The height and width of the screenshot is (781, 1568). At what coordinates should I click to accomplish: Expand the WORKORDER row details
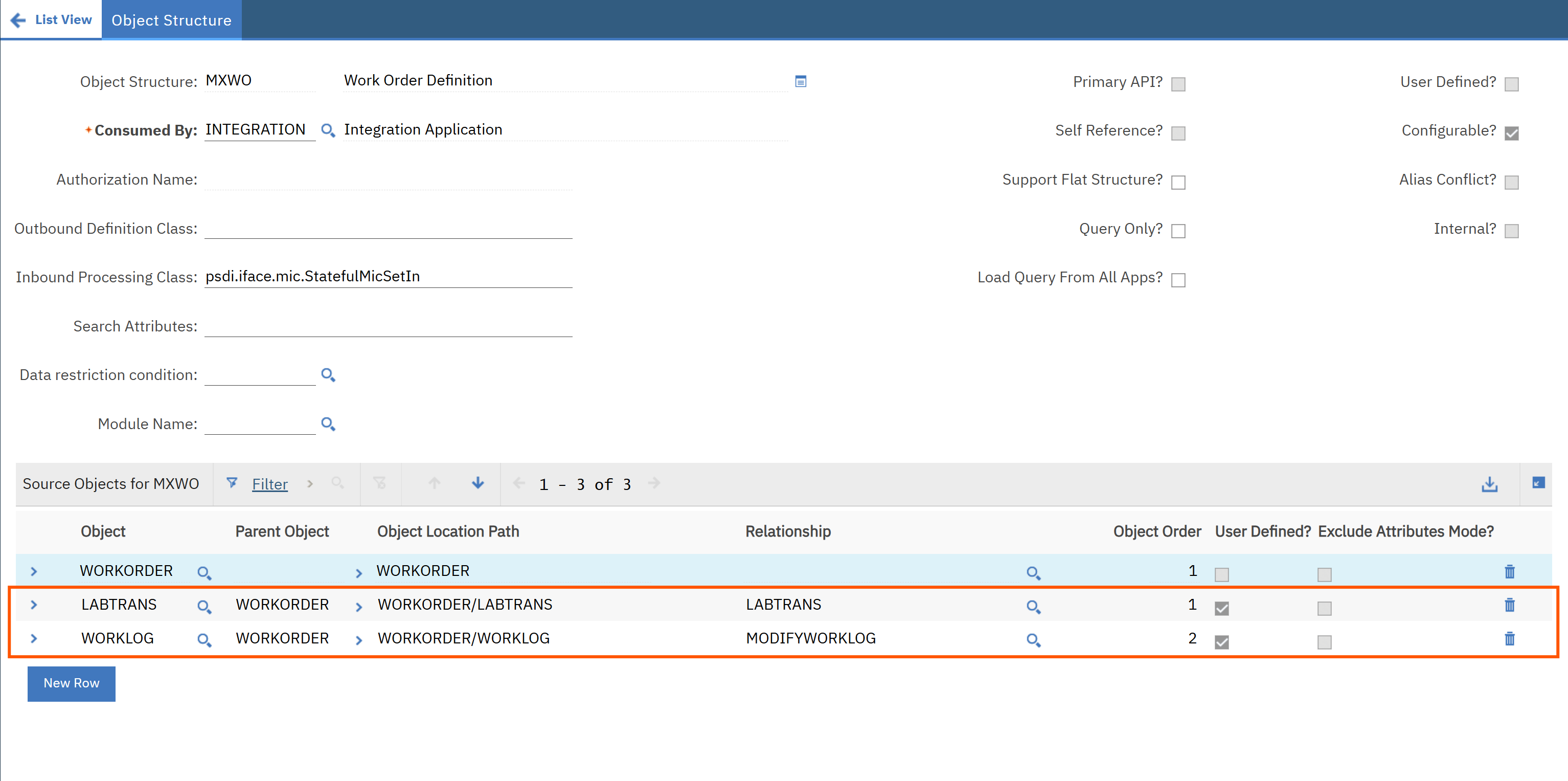(x=34, y=572)
